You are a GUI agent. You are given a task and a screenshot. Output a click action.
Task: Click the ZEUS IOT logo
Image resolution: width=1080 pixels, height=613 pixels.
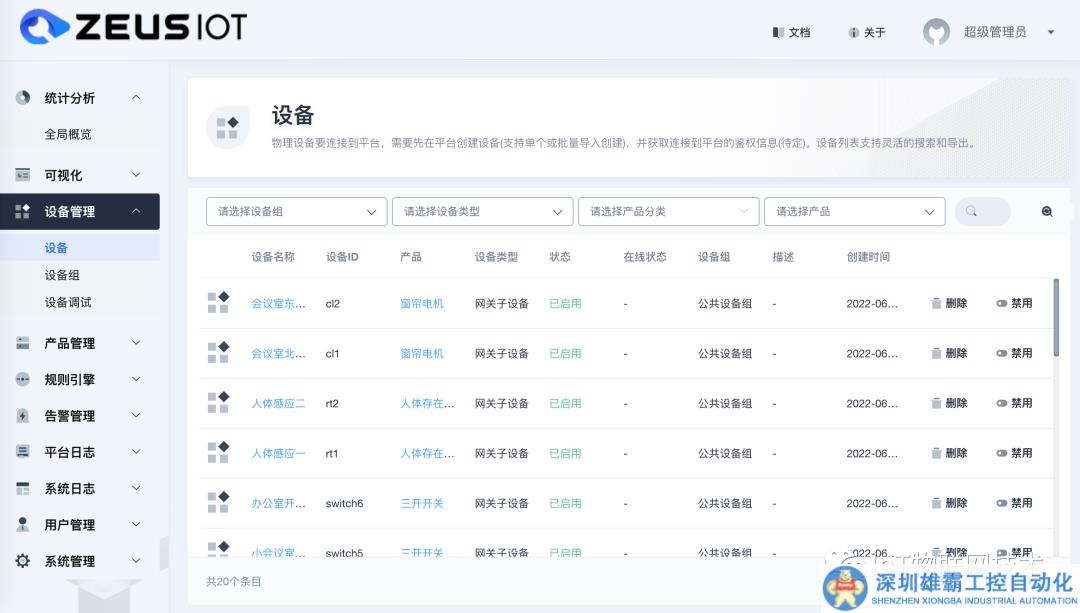pyautogui.click(x=133, y=28)
